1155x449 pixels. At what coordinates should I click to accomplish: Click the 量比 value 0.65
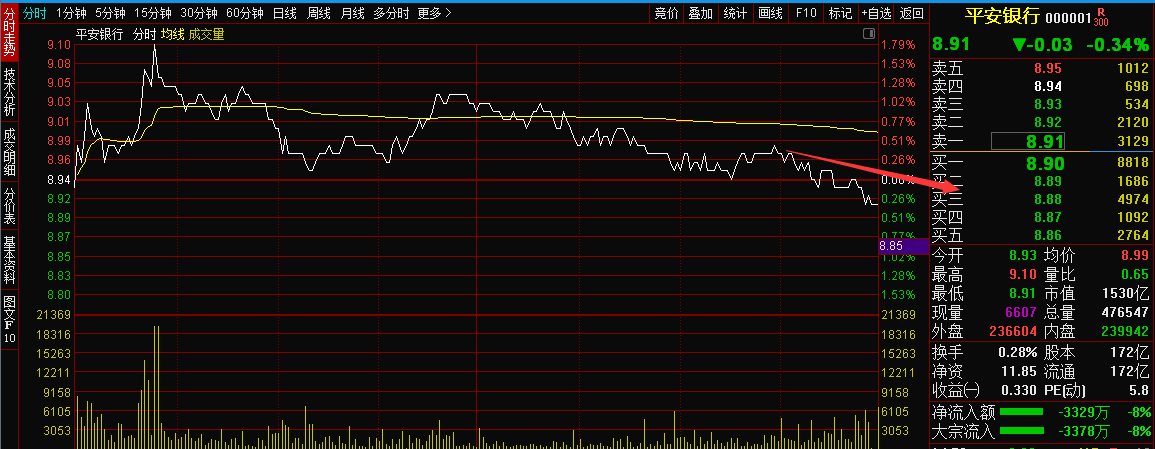[1134, 275]
